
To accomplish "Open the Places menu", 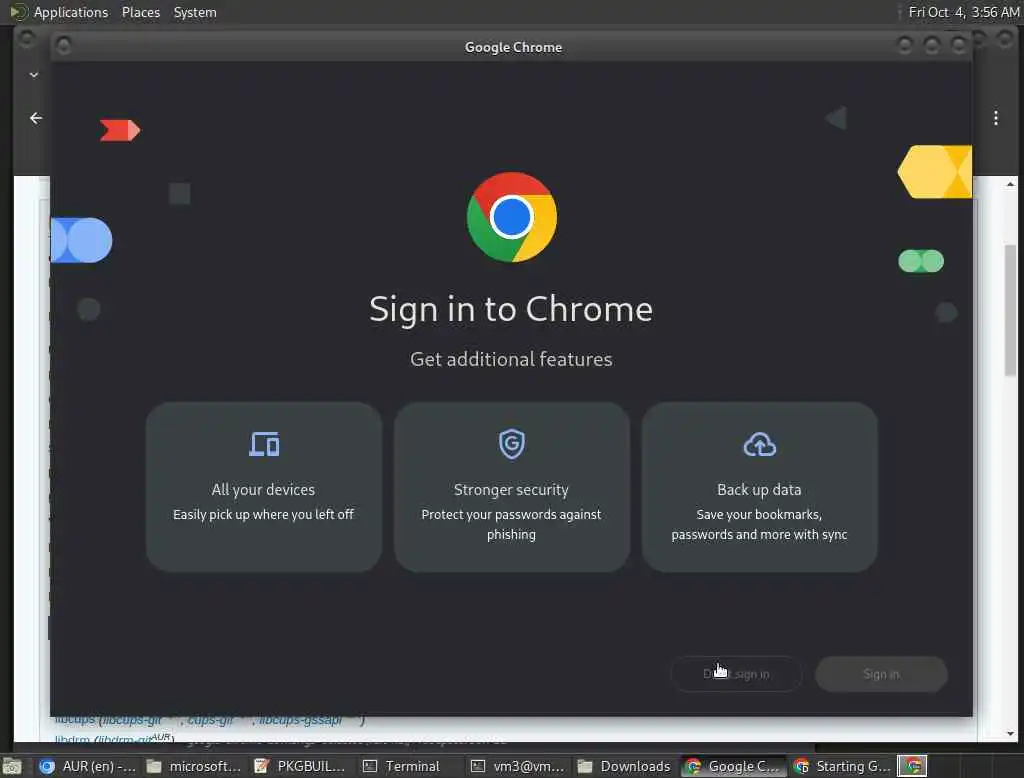I will pyautogui.click(x=140, y=12).
